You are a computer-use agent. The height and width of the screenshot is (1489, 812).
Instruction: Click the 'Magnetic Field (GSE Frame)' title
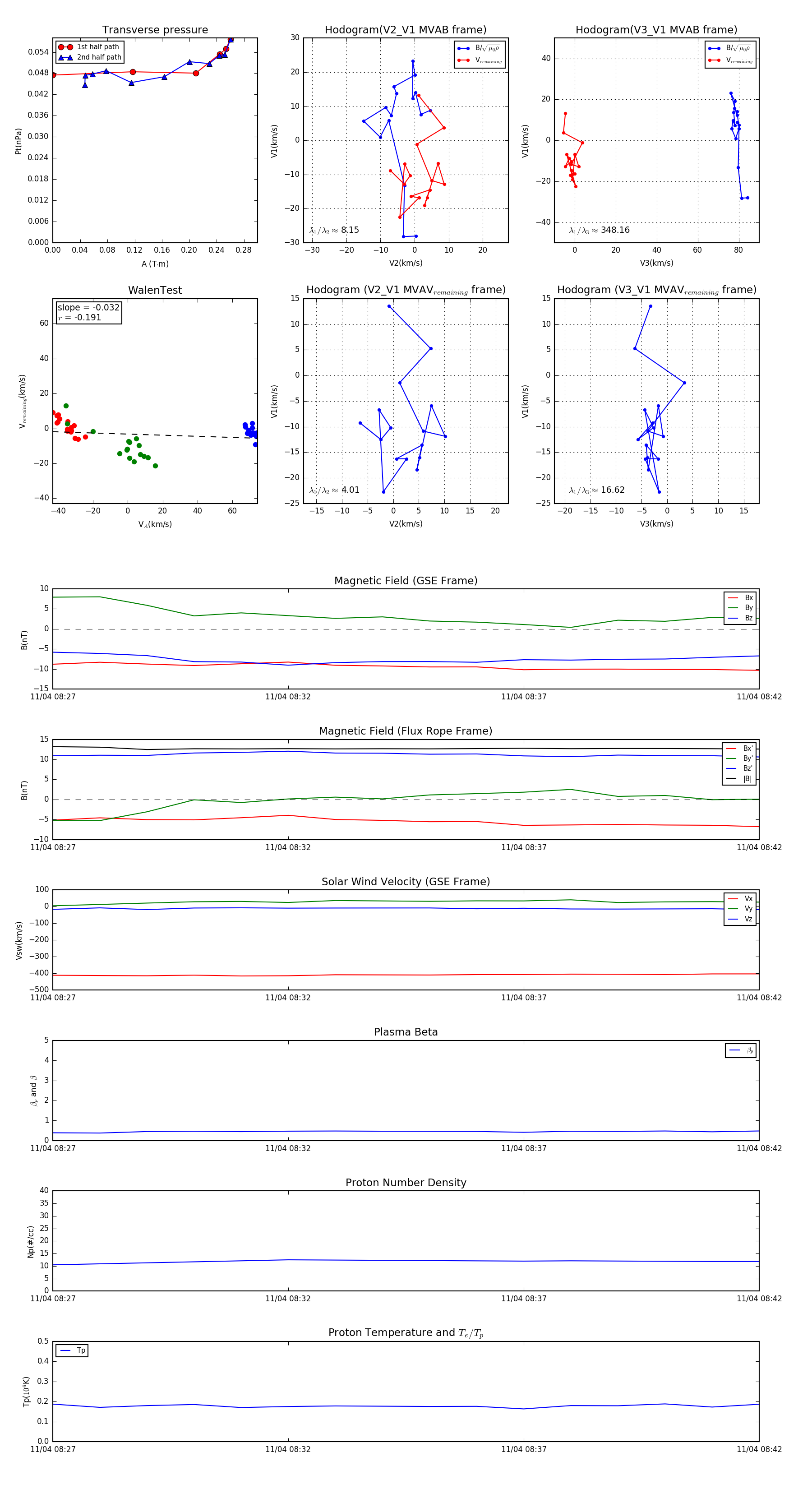pos(406,581)
